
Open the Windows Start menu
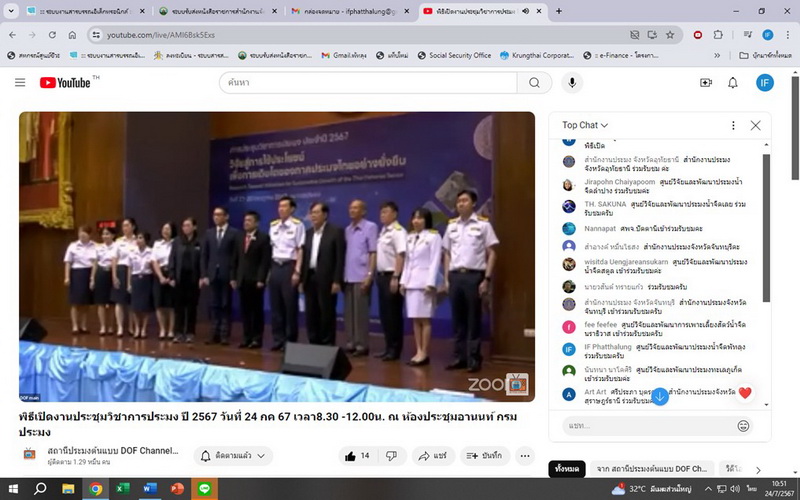coord(13,489)
